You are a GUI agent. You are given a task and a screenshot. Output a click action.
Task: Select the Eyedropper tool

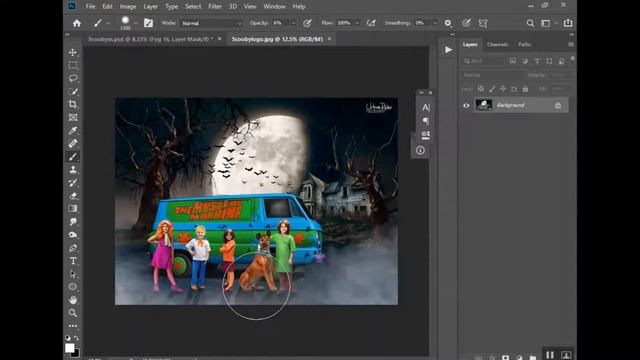tap(73, 131)
